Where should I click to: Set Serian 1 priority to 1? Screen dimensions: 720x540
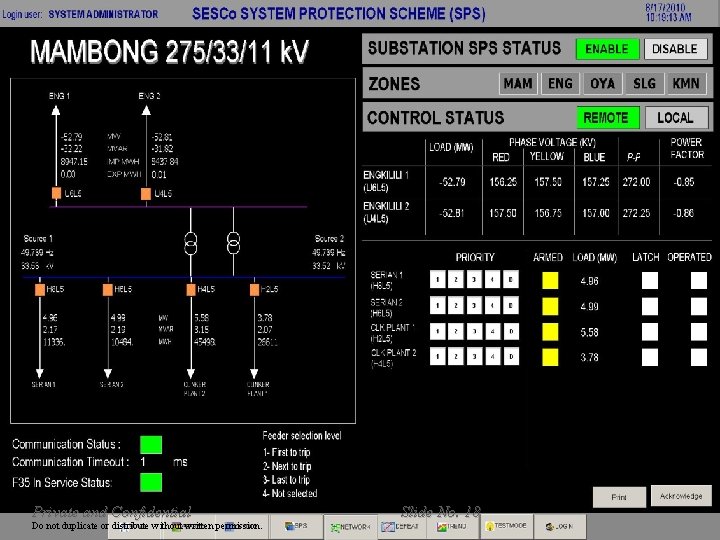(x=438, y=279)
